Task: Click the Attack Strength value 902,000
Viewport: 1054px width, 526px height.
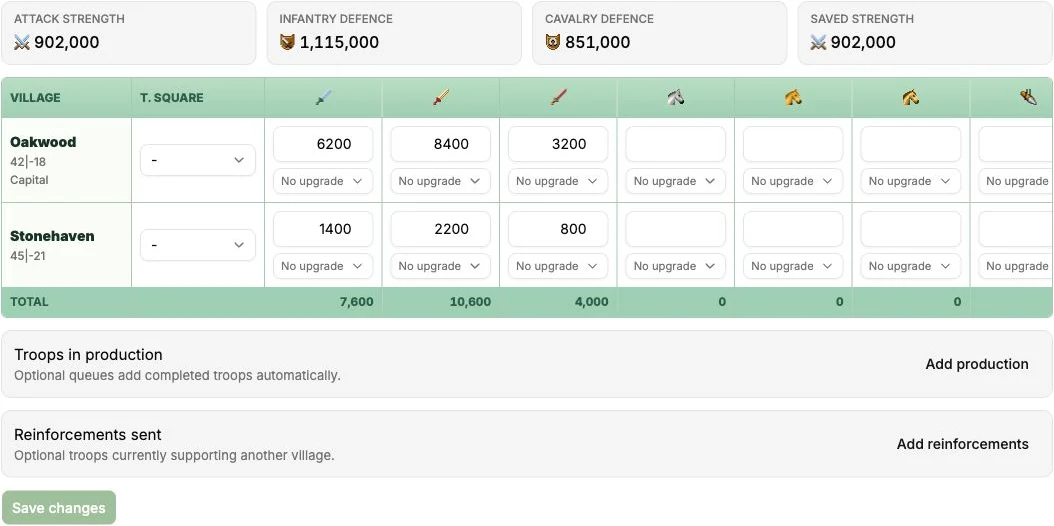Action: point(67,42)
